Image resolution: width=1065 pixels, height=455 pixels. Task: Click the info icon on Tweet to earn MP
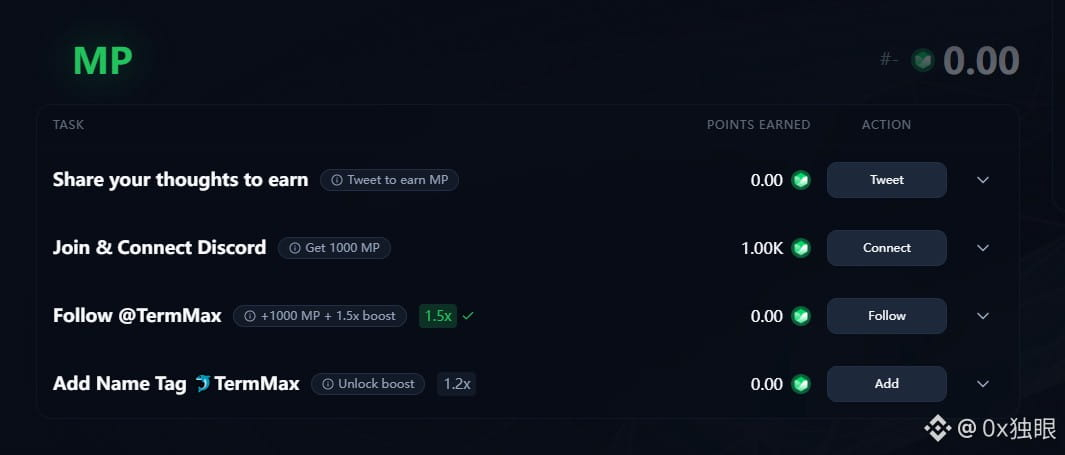click(x=336, y=180)
